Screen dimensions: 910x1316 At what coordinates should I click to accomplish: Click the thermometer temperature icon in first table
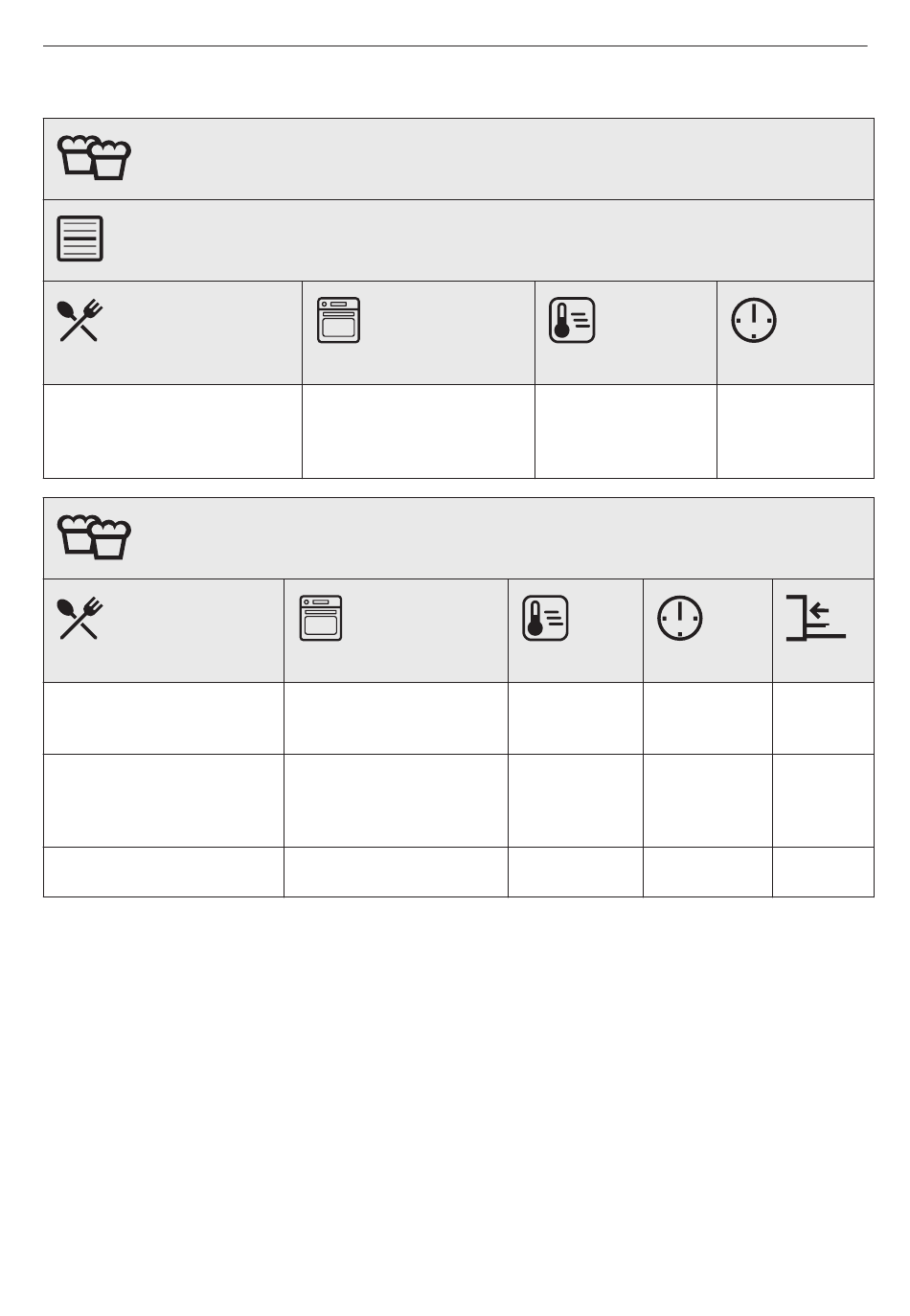(x=572, y=320)
